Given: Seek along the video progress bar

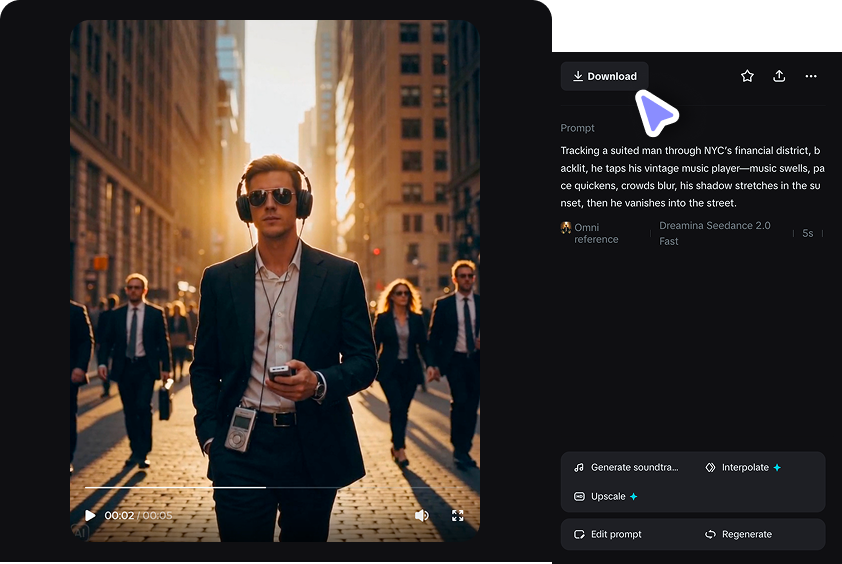Looking at the screenshot, I should 275,487.
